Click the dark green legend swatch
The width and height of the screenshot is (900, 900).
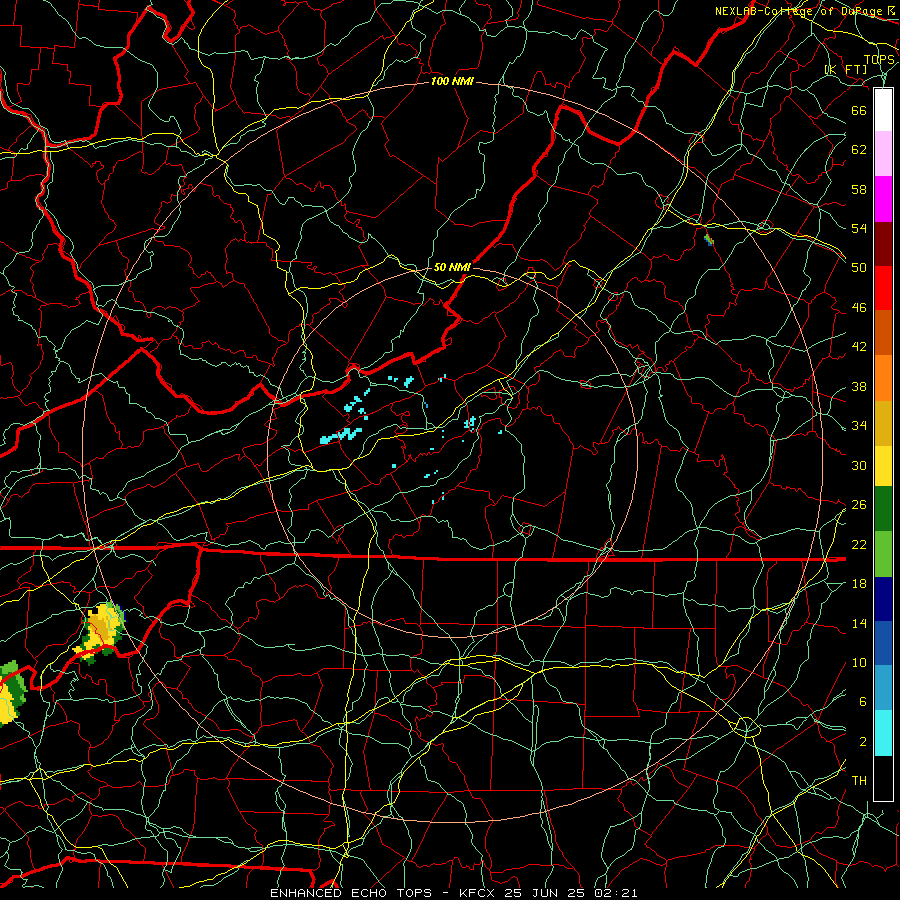(883, 509)
